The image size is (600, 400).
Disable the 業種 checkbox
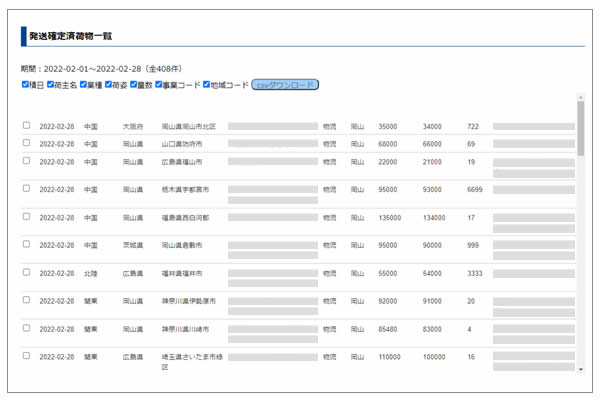pyautogui.click(x=84, y=85)
